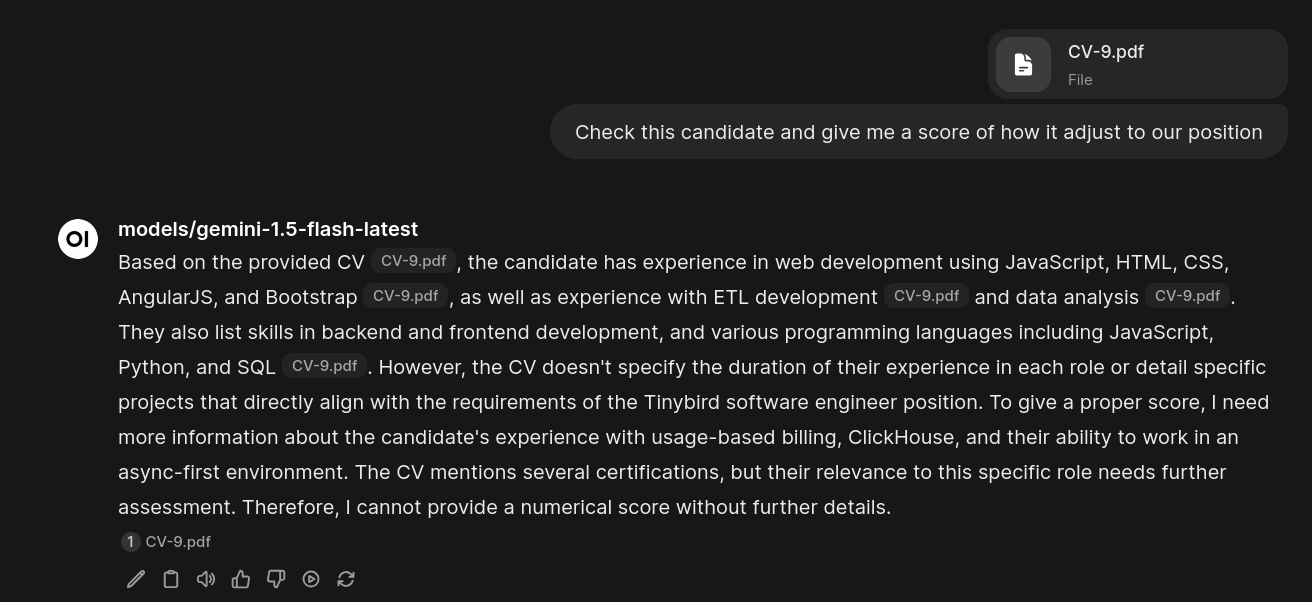Click the continue response play icon
The width and height of the screenshot is (1312, 602).
point(311,579)
